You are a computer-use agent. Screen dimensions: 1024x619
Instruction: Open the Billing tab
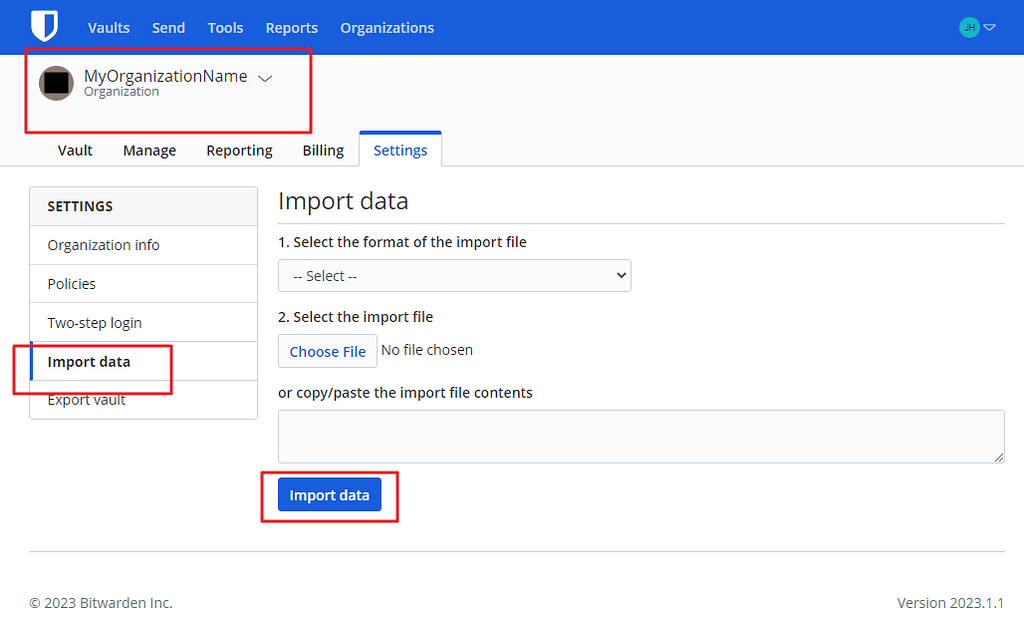(322, 150)
